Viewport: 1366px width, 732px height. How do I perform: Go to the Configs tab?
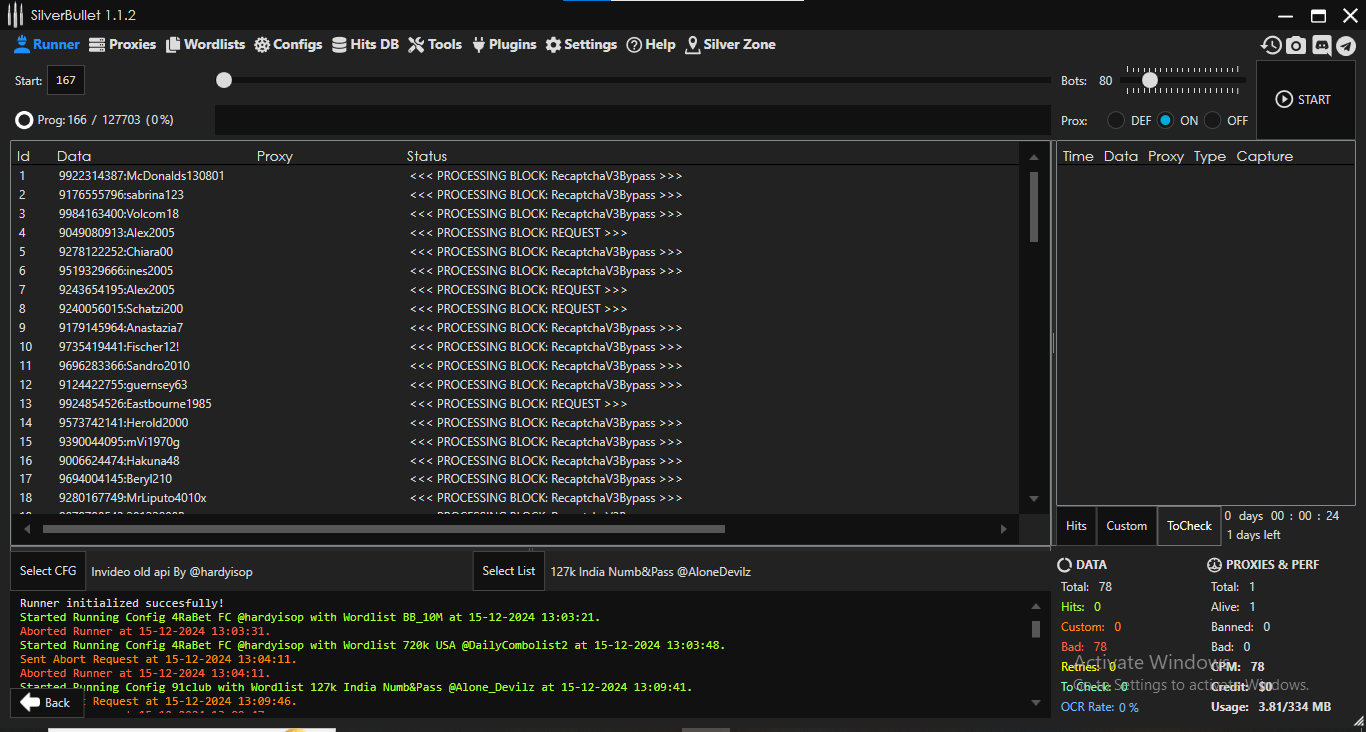[x=288, y=45]
